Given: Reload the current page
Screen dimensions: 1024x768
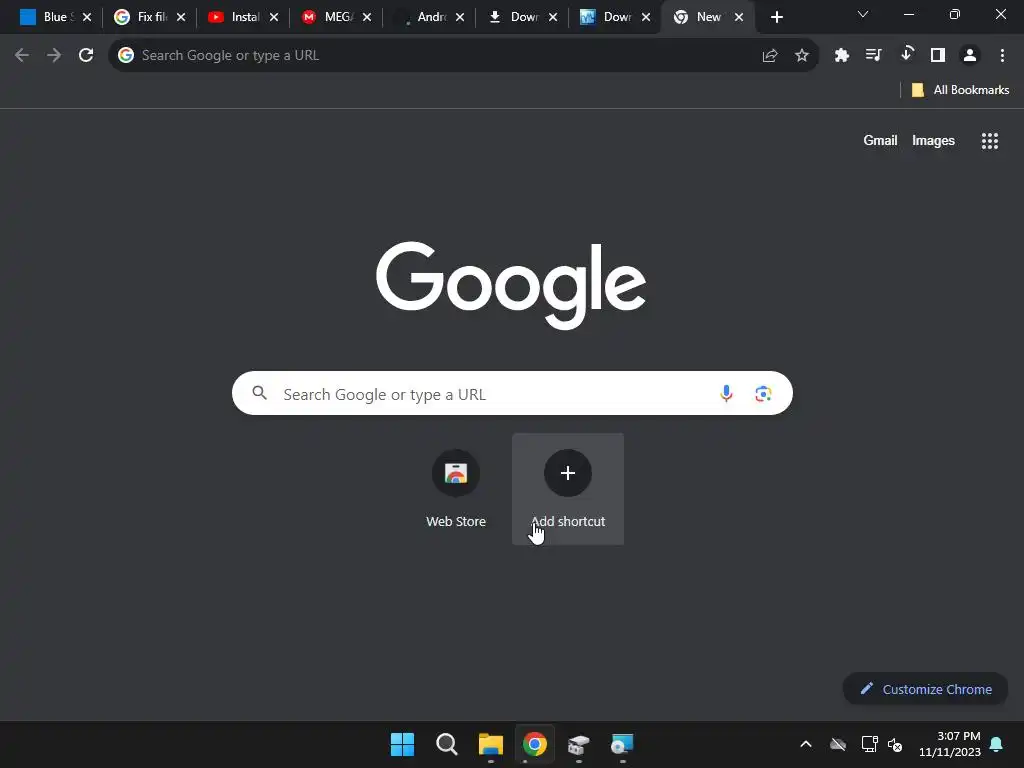Looking at the screenshot, I should [86, 56].
